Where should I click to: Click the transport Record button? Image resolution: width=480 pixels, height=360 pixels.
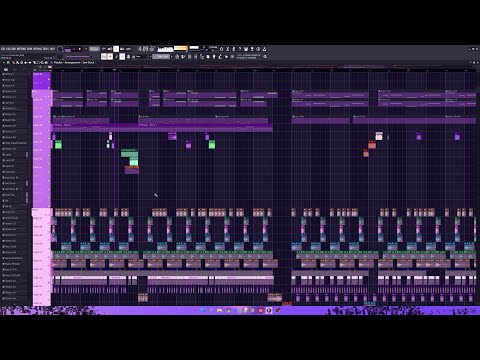86,49
